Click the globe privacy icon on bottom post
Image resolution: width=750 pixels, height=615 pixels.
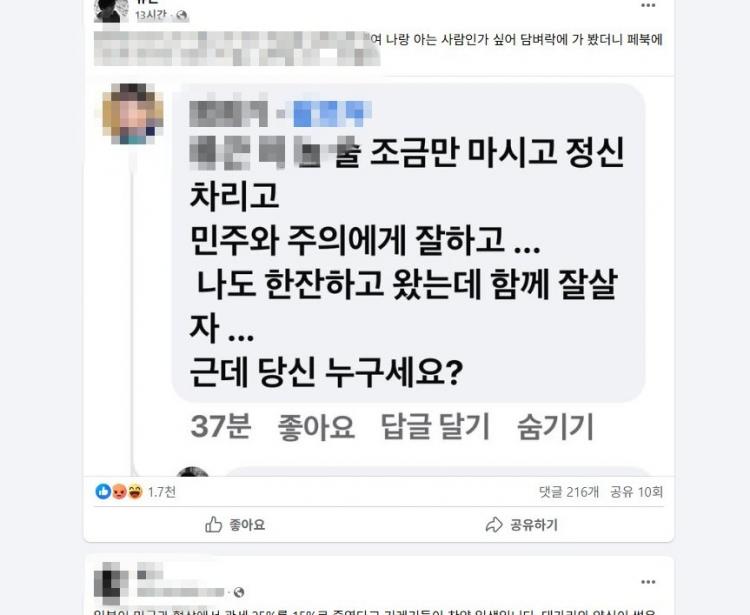click(x=239, y=593)
